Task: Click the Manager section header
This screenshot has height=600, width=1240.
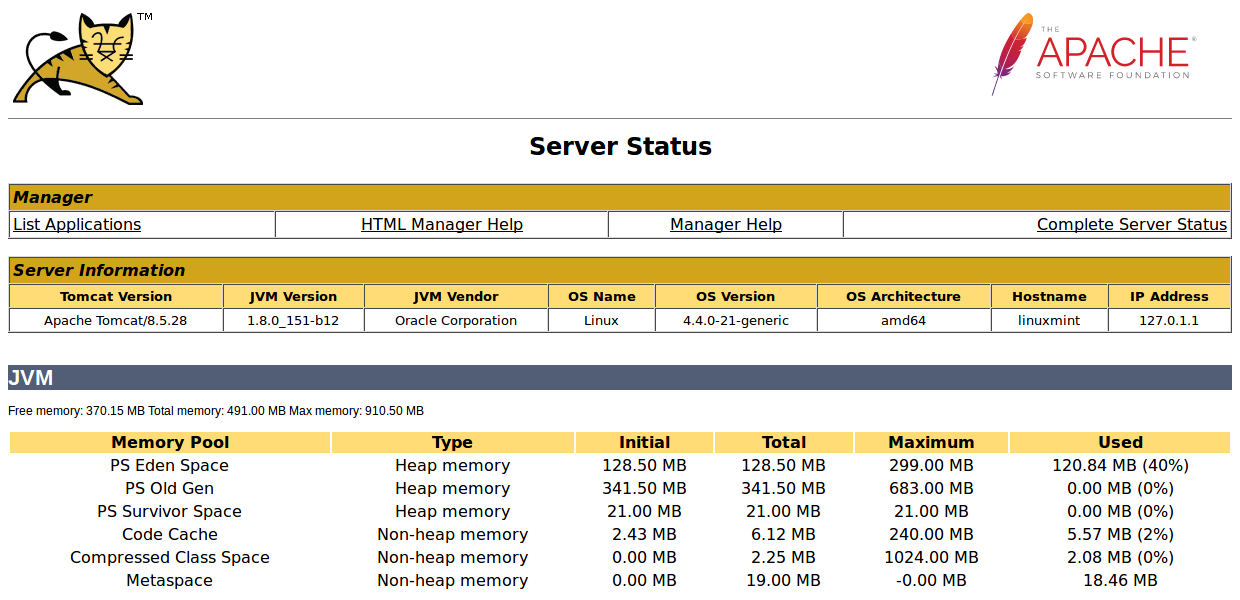Action: (x=620, y=197)
